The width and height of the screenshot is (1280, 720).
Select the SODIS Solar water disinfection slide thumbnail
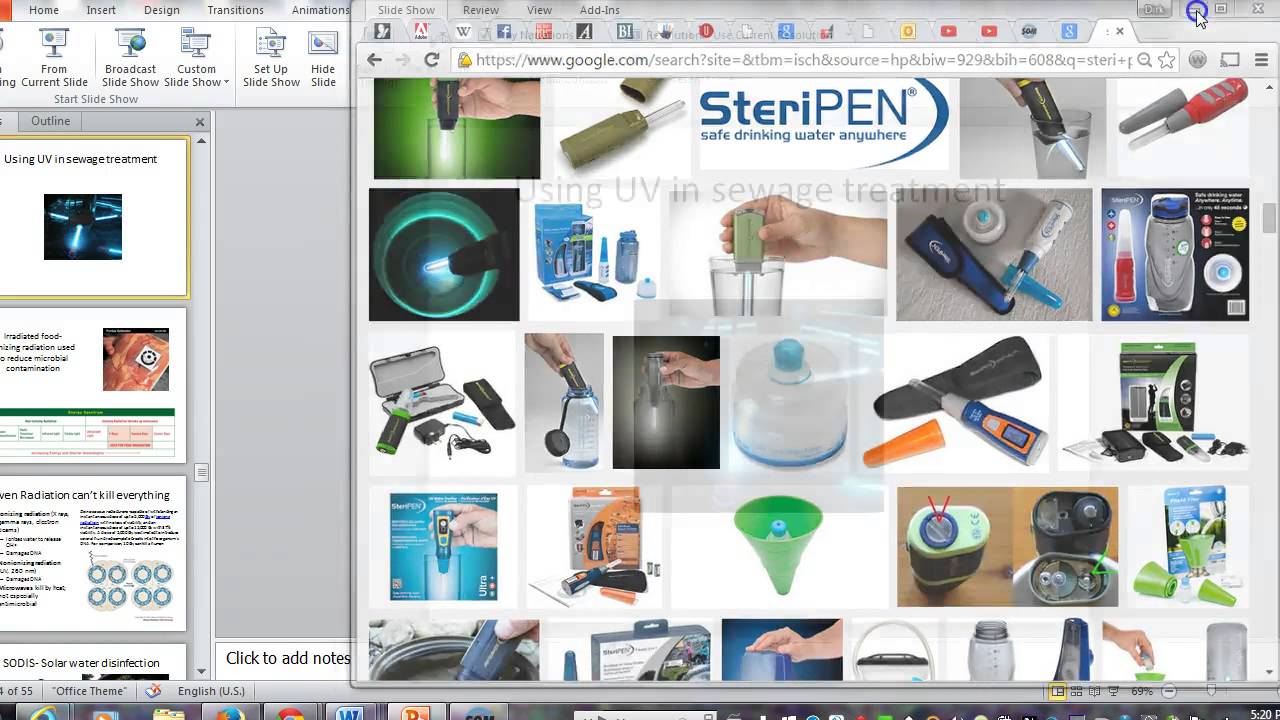tap(92, 661)
